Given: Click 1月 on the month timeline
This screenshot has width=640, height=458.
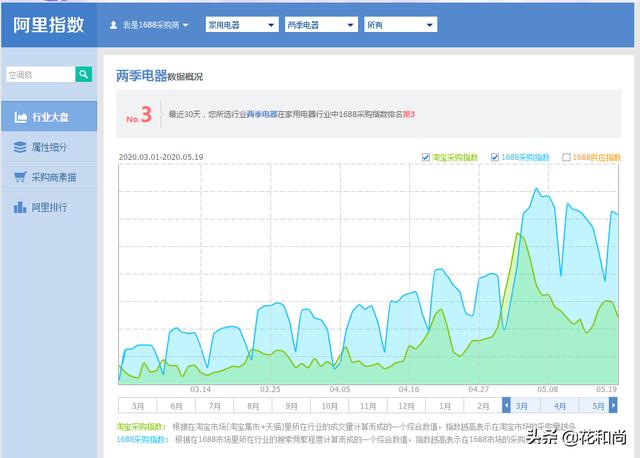Looking at the screenshot, I should (x=445, y=406).
